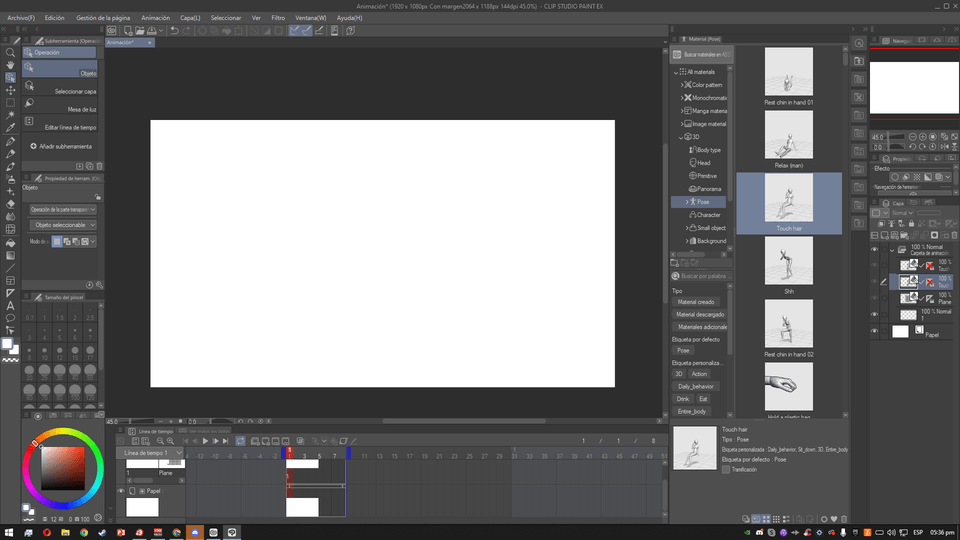Select the Text tool
The height and width of the screenshot is (540, 960).
(x=10, y=306)
